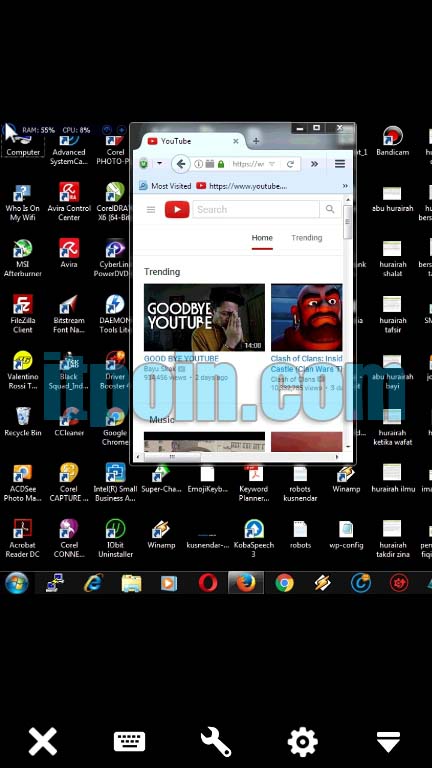
Task: Select the FileZilla Client desktop icon
Action: point(23,314)
